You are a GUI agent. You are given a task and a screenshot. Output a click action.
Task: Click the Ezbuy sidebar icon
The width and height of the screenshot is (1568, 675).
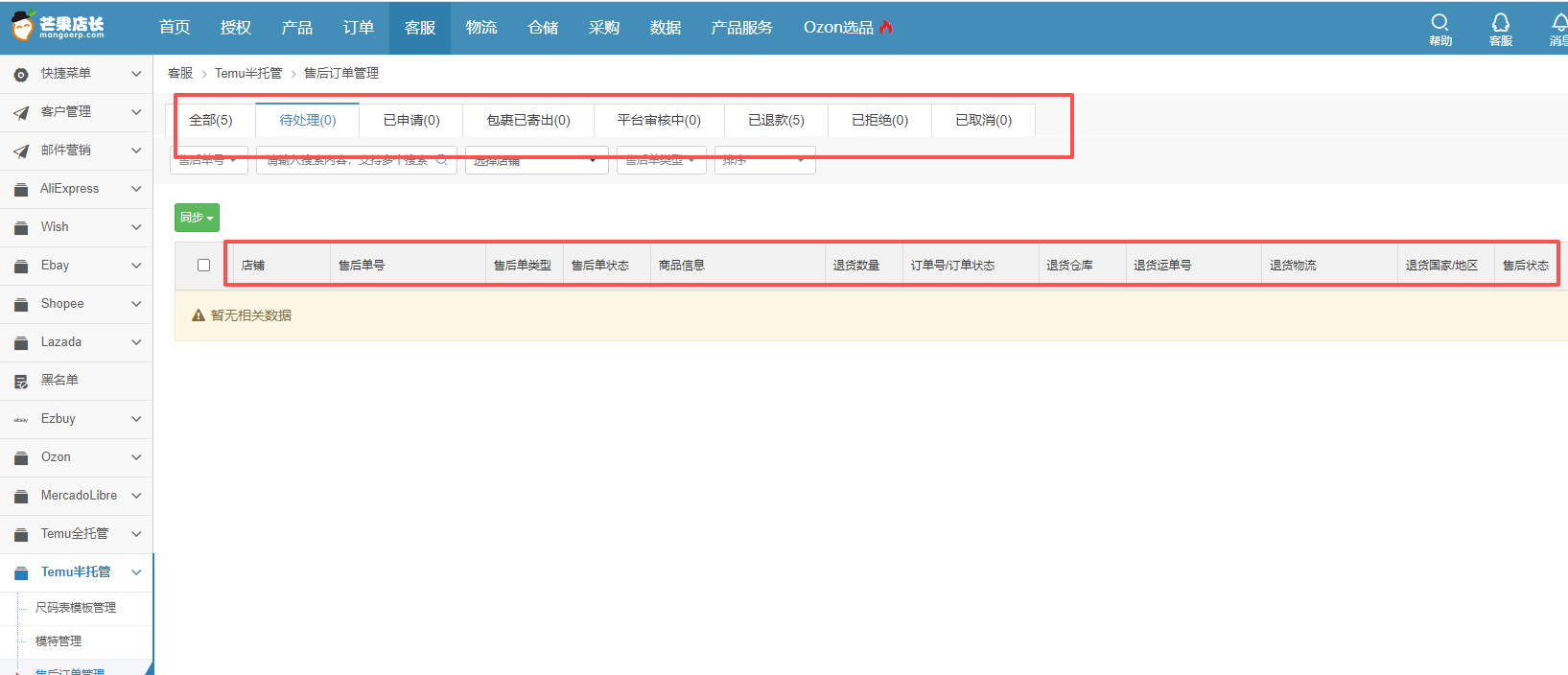coord(21,419)
